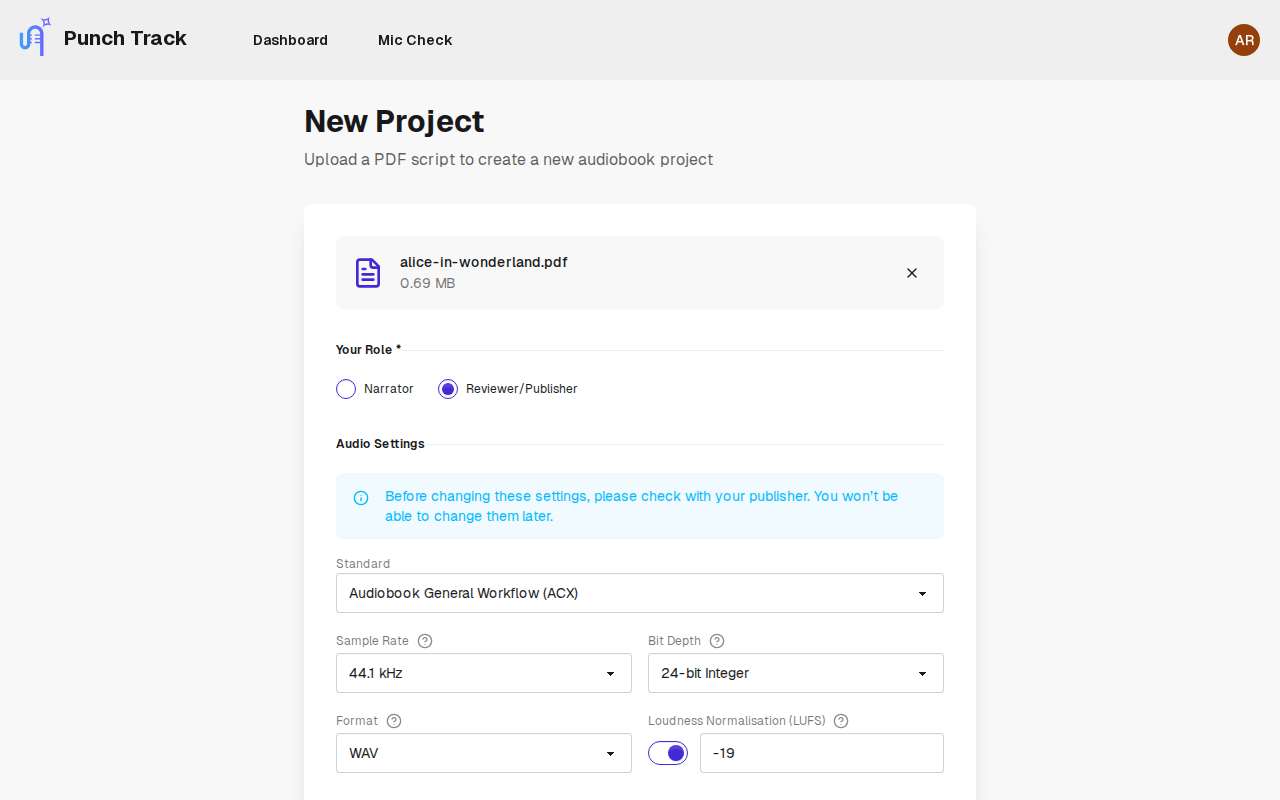This screenshot has height=800, width=1280.
Task: Click the PDF document icon next to alice-in-wonderland.pdf
Action: click(x=368, y=272)
